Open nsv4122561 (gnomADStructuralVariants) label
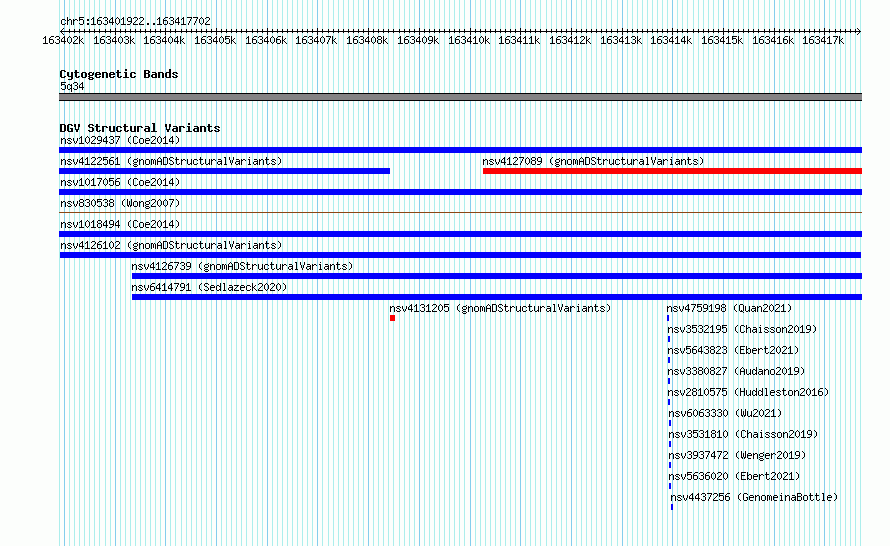Viewport: 890px width, 546px height. tap(171, 161)
